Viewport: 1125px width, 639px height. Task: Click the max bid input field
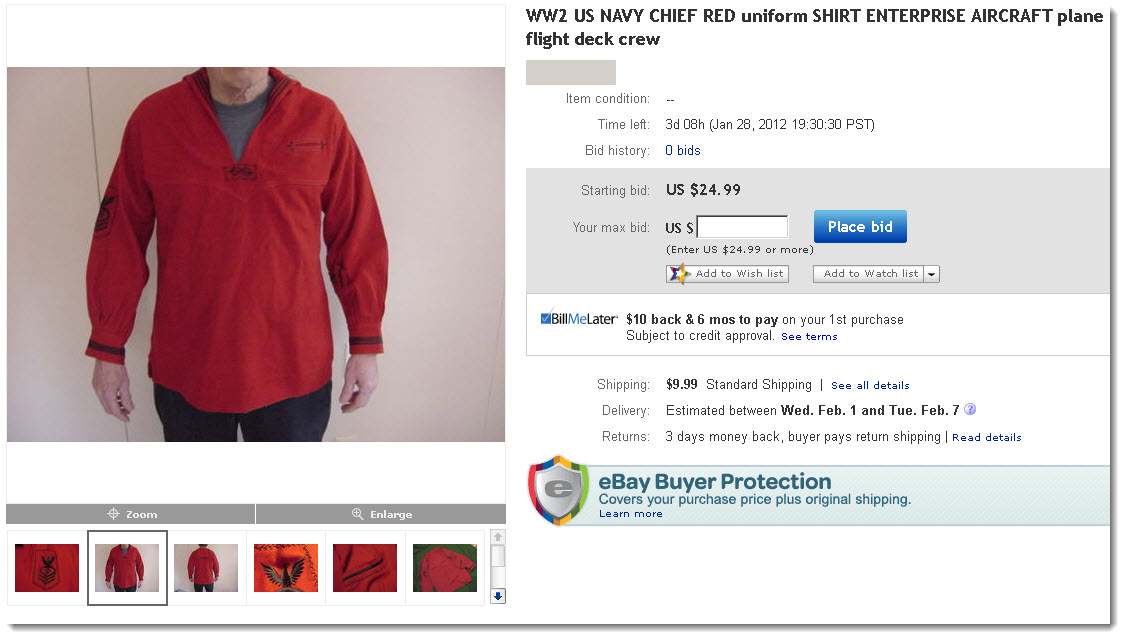[742, 227]
